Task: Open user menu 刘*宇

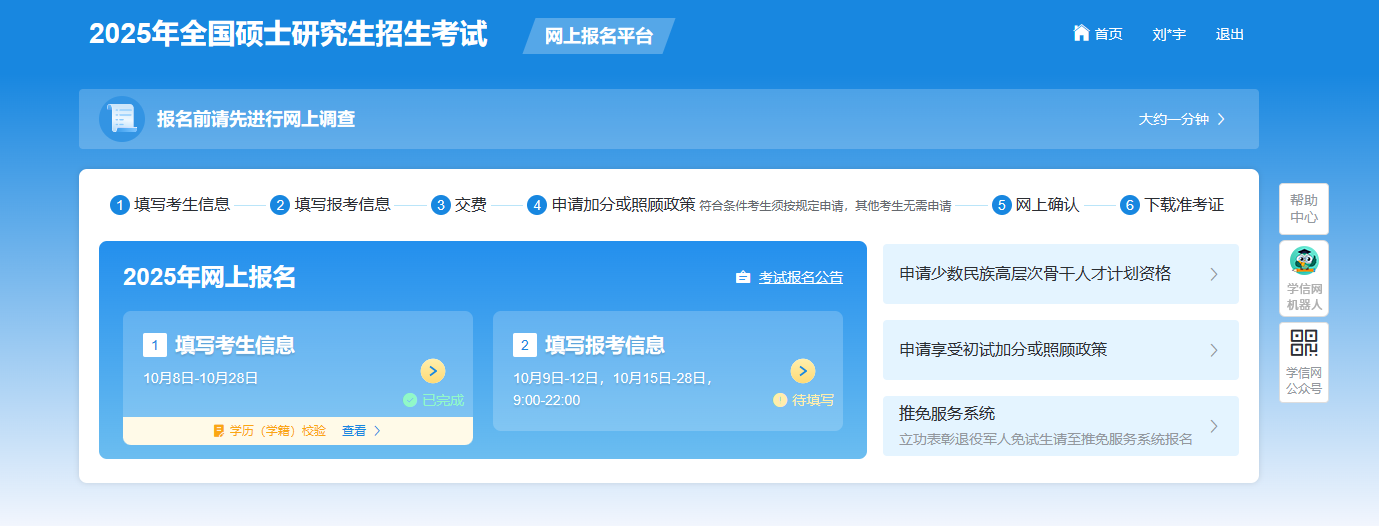Action: (x=1169, y=34)
